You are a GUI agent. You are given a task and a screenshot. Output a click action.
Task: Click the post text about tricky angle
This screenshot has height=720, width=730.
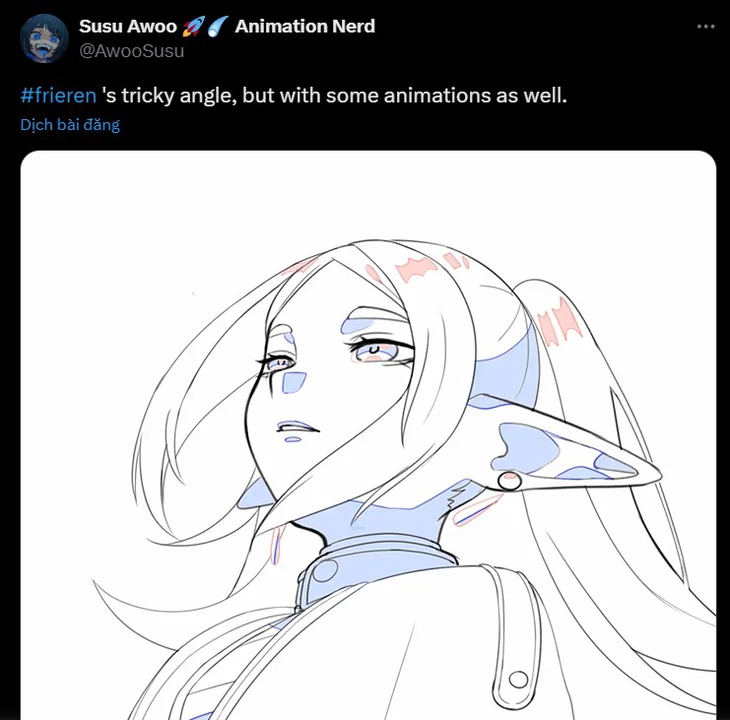[335, 95]
